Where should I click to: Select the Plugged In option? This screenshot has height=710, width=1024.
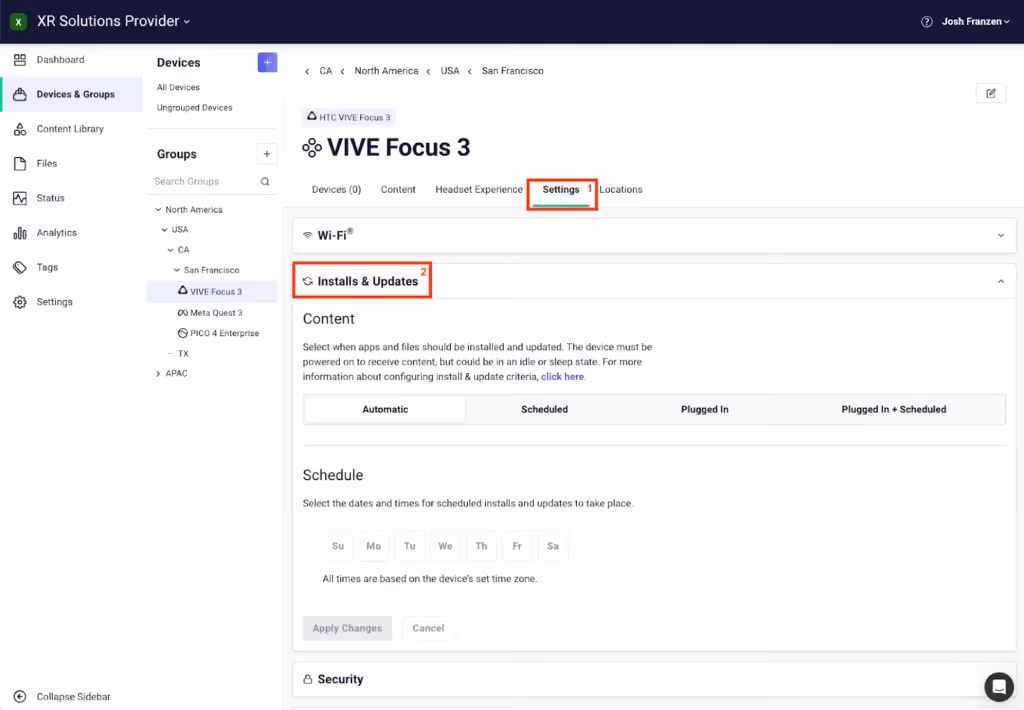tap(705, 410)
